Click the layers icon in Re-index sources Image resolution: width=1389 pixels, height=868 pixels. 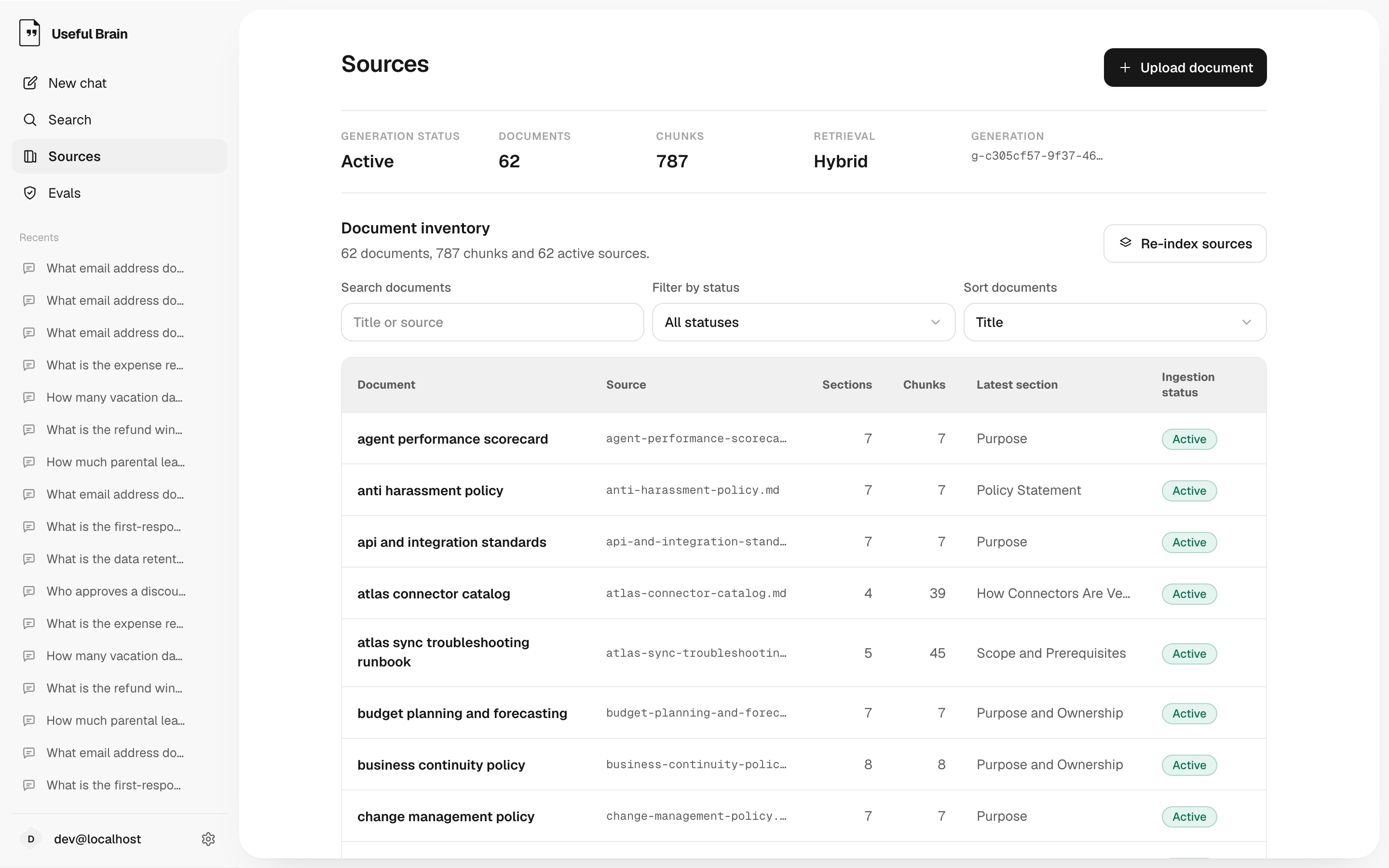(1126, 243)
